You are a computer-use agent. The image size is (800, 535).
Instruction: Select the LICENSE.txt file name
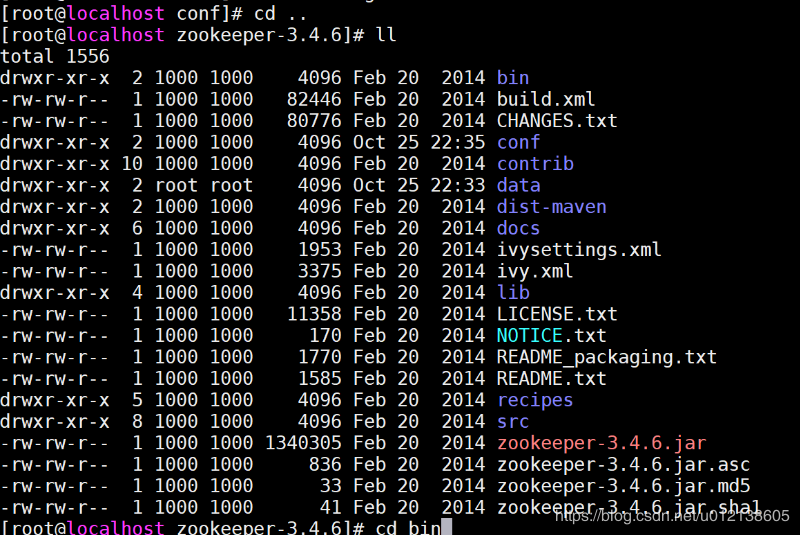[x=557, y=314]
